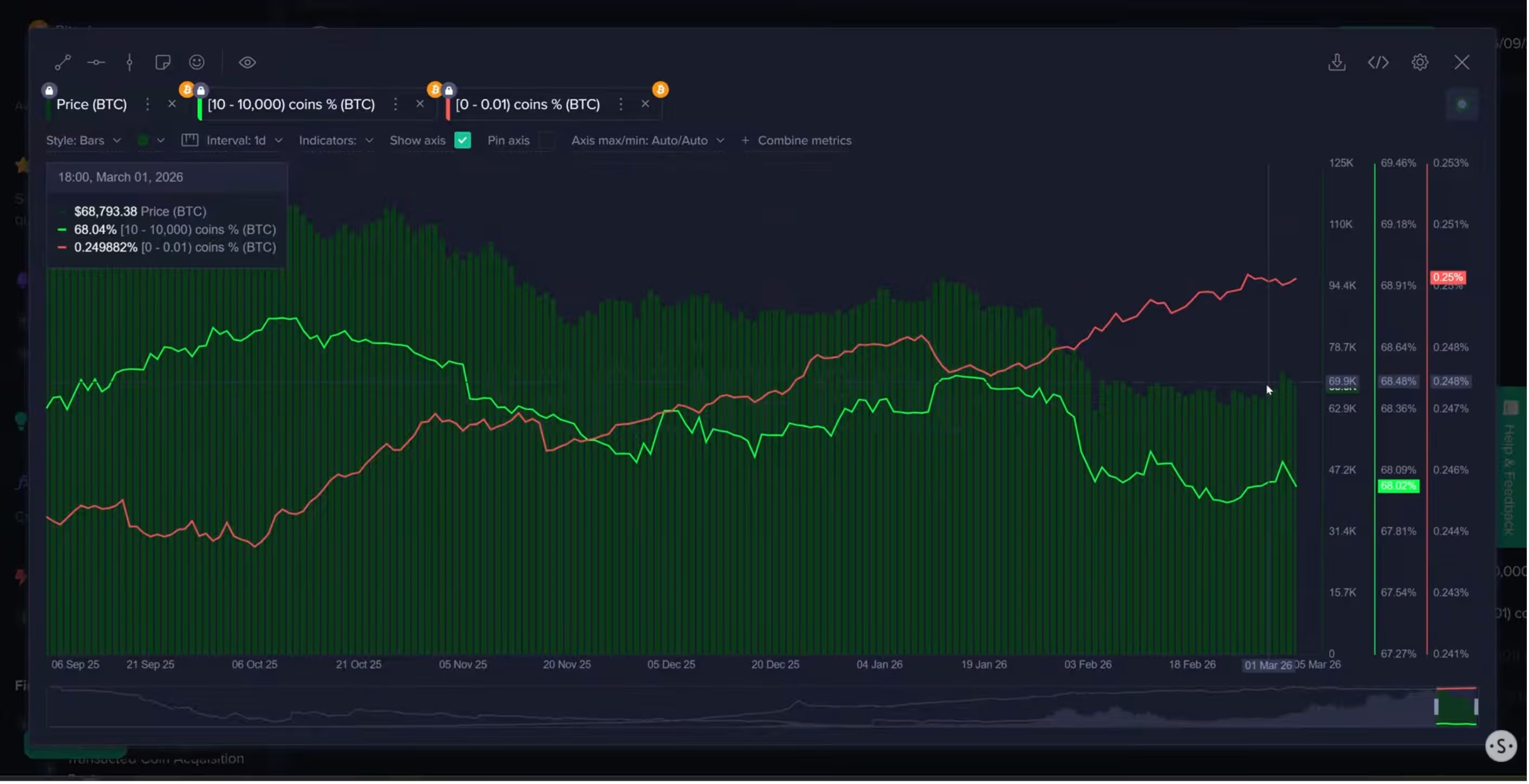This screenshot has height=784, width=1529.
Task: Open chart settings gear
Action: point(1420,62)
